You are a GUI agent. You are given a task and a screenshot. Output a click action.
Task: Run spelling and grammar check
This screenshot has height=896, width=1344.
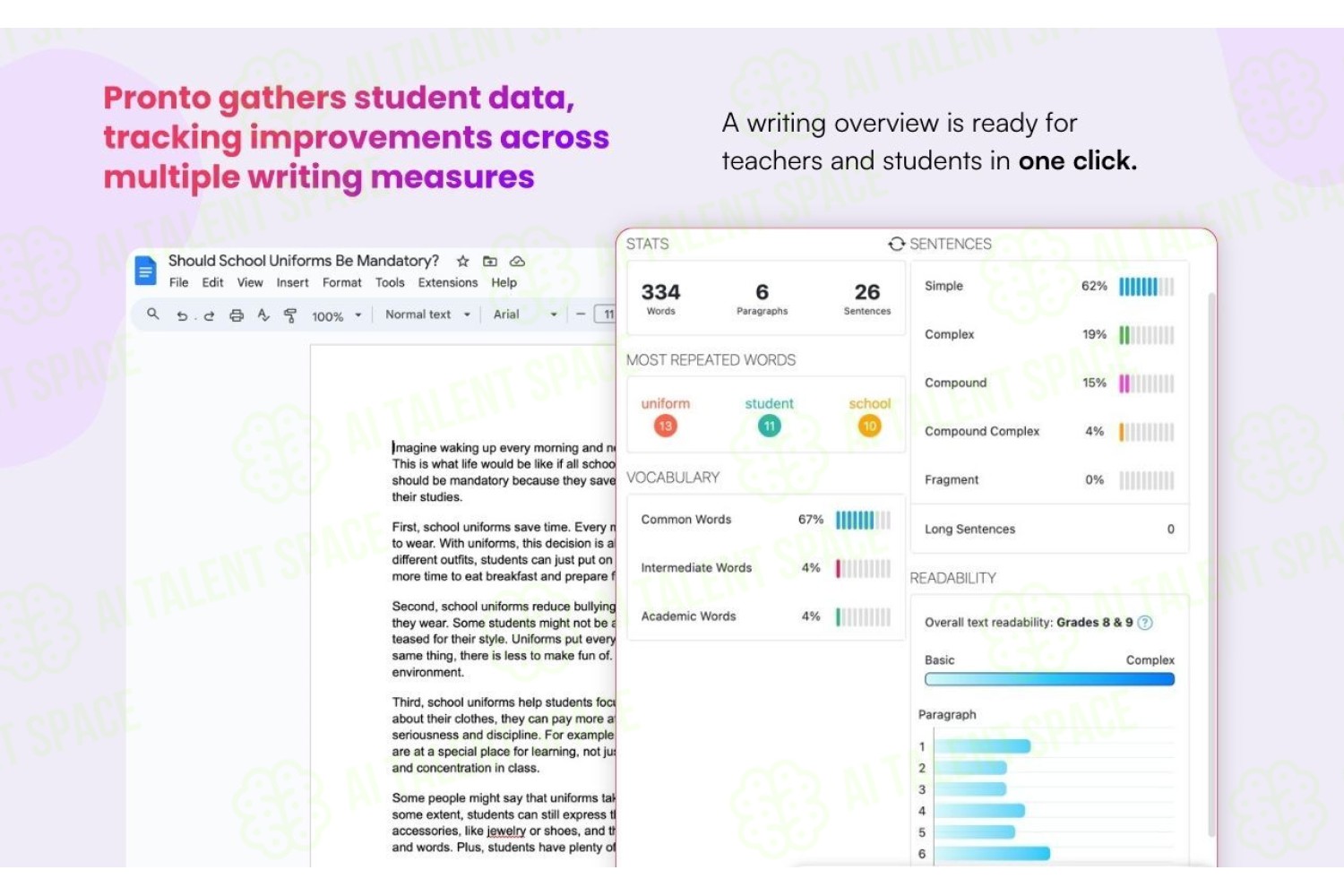(x=263, y=315)
